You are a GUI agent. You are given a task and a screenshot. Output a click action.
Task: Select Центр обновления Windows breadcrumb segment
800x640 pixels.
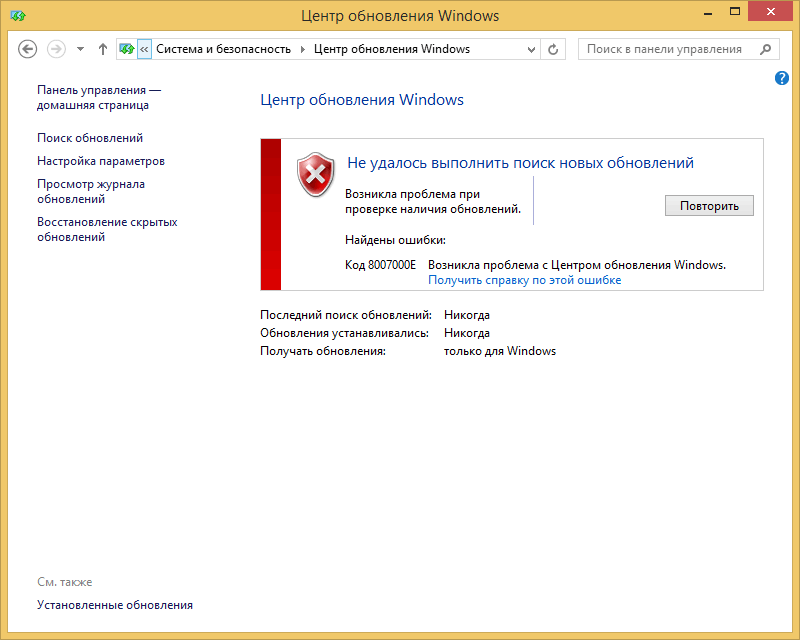pyautogui.click(x=391, y=49)
